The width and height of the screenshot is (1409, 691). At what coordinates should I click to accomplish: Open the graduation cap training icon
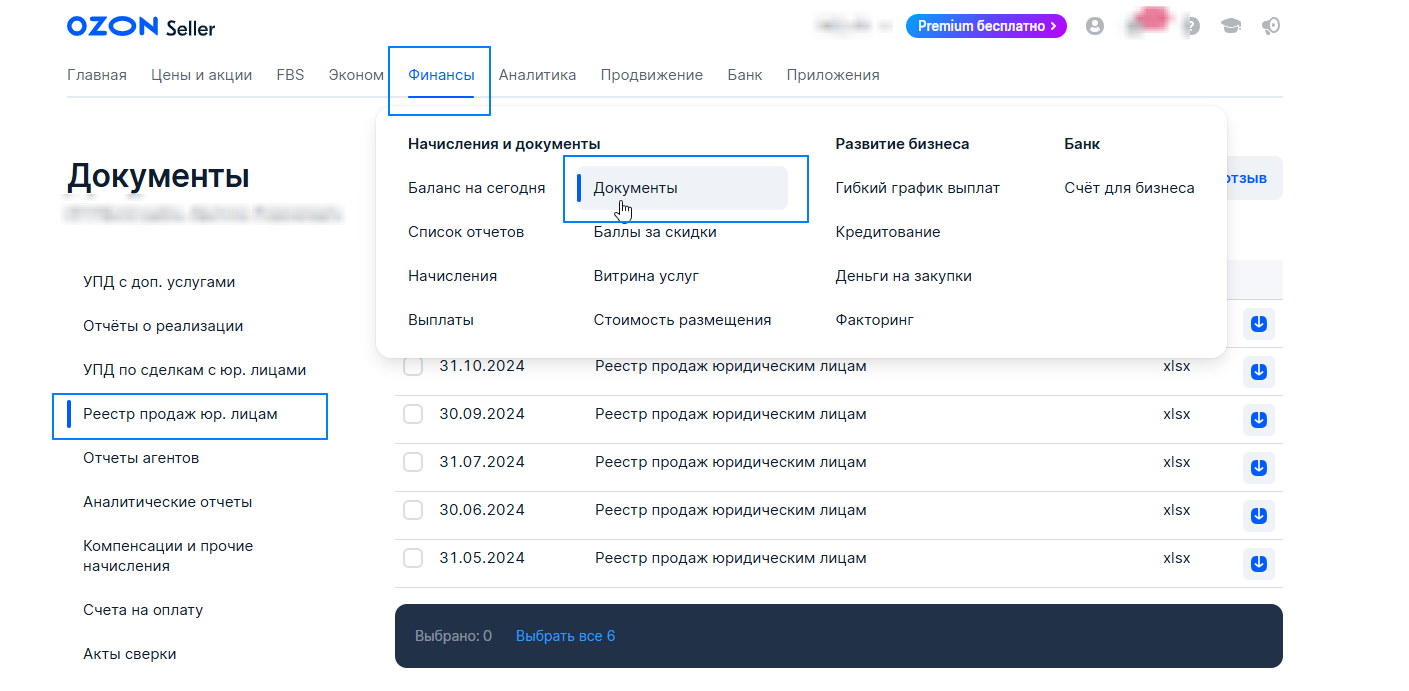coord(1231,27)
